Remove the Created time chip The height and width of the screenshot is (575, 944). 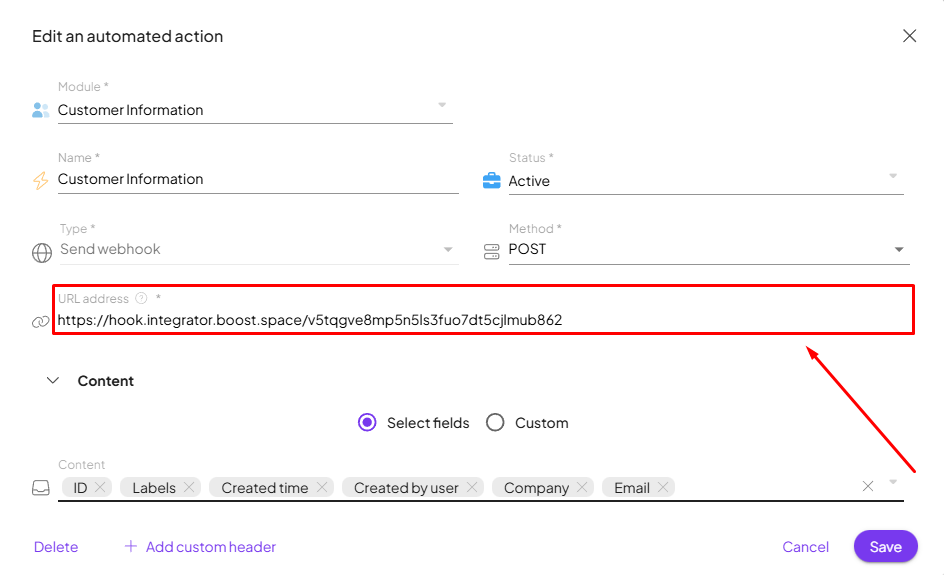click(x=322, y=488)
